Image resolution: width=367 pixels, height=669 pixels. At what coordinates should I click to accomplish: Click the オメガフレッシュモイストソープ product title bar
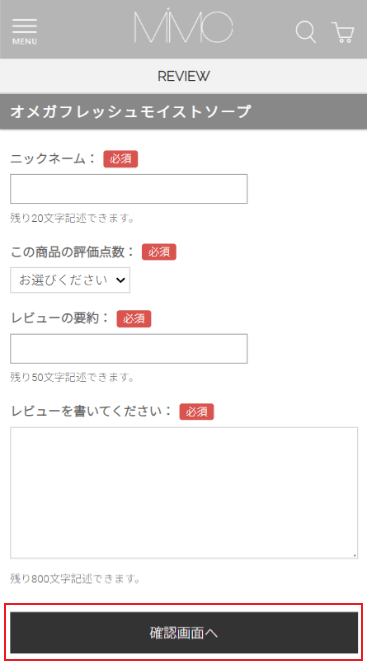[x=184, y=111]
